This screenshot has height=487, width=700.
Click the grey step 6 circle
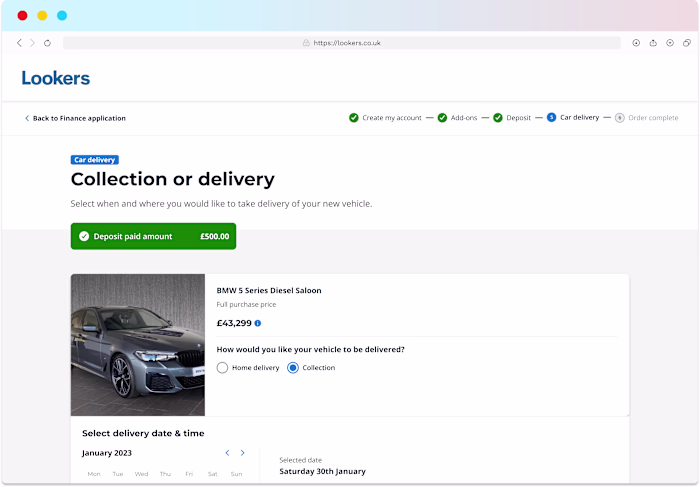pos(620,118)
